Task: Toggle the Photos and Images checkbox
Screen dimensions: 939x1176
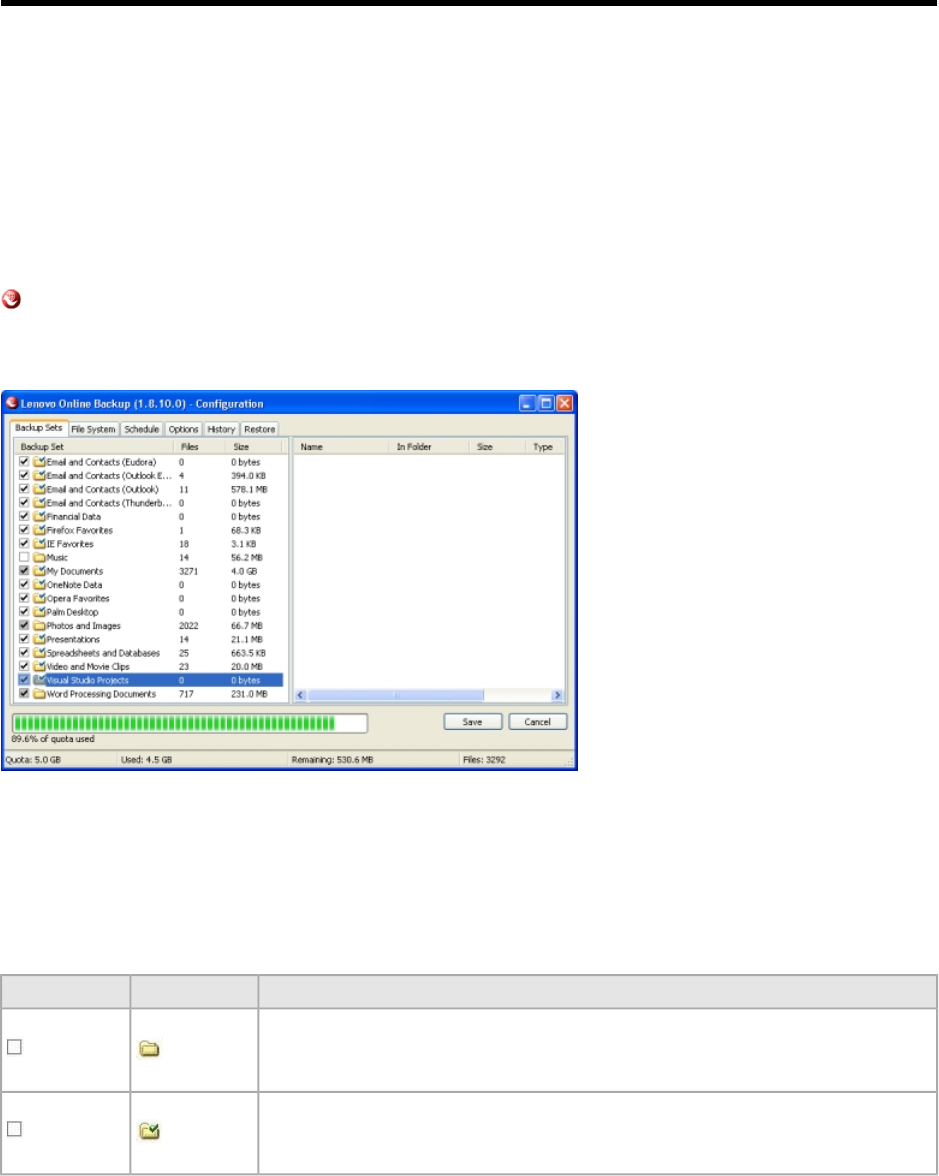Action: click(24, 625)
